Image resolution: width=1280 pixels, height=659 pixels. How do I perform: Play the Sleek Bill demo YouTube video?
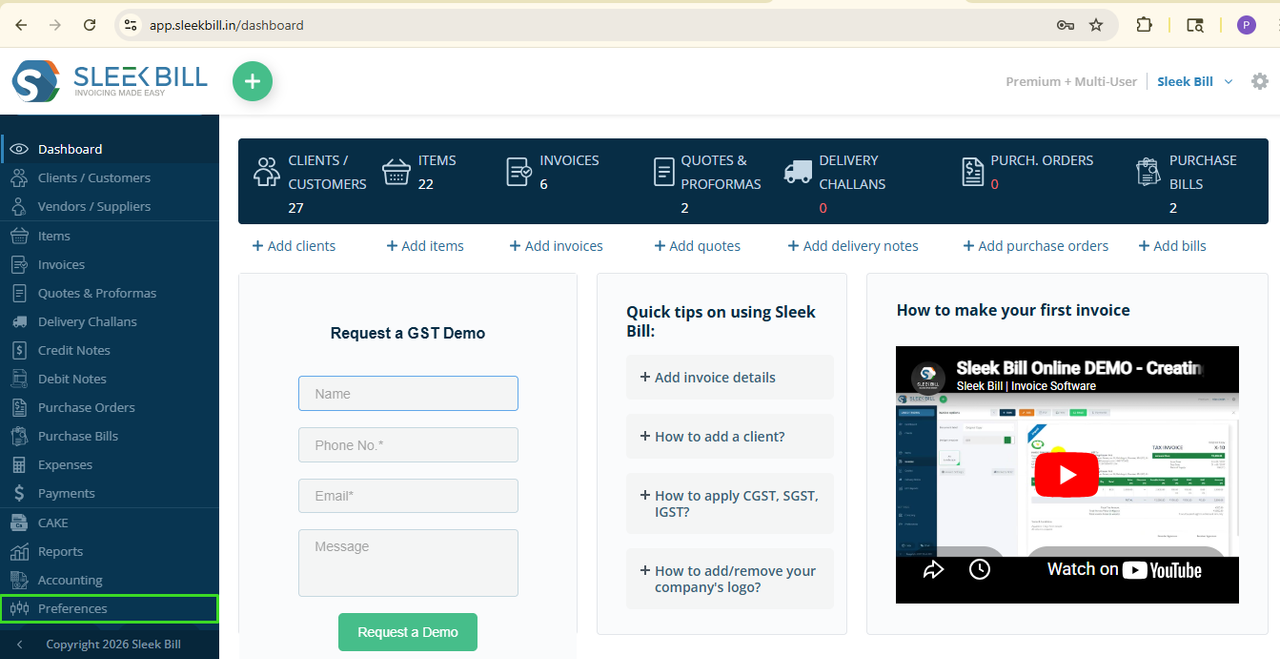(1066, 474)
